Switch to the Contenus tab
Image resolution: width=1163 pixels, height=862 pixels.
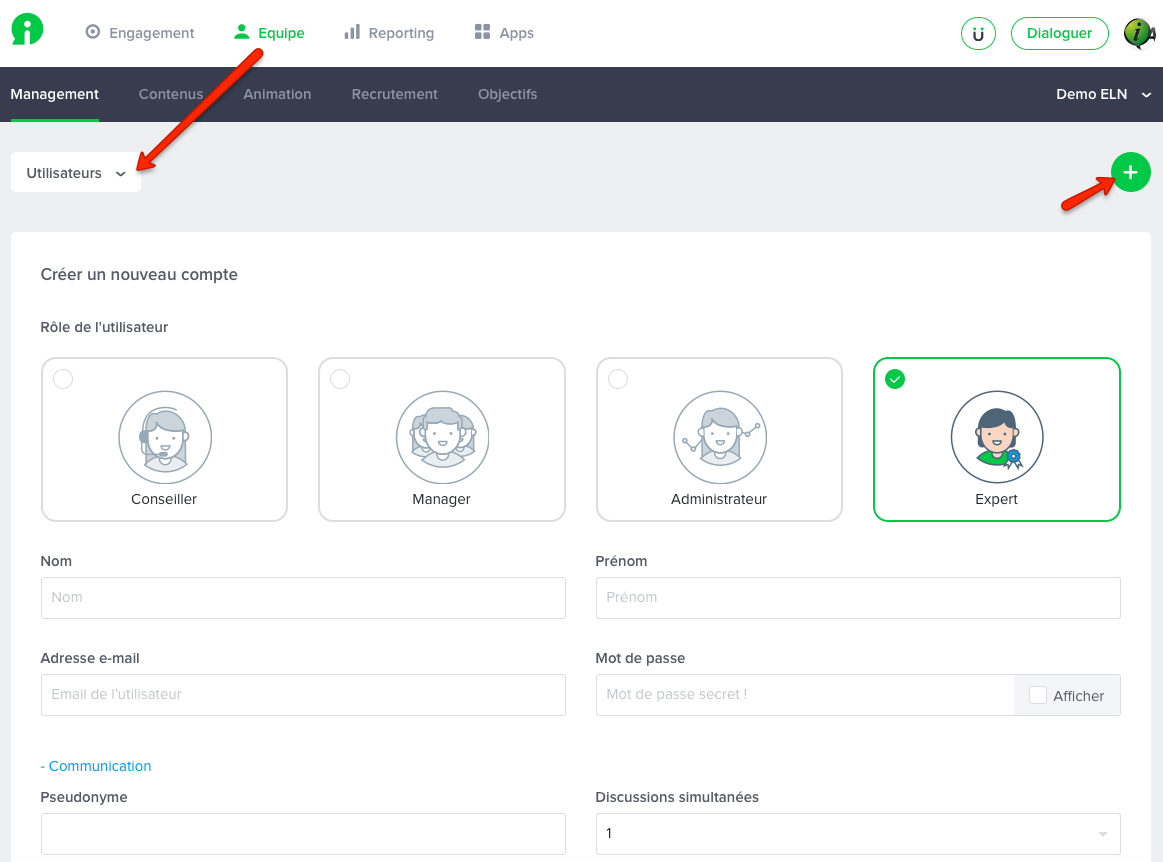click(171, 94)
